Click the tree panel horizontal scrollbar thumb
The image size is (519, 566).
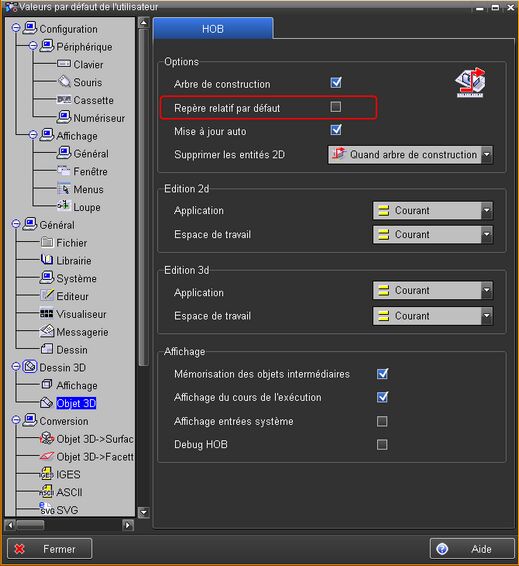[30, 524]
